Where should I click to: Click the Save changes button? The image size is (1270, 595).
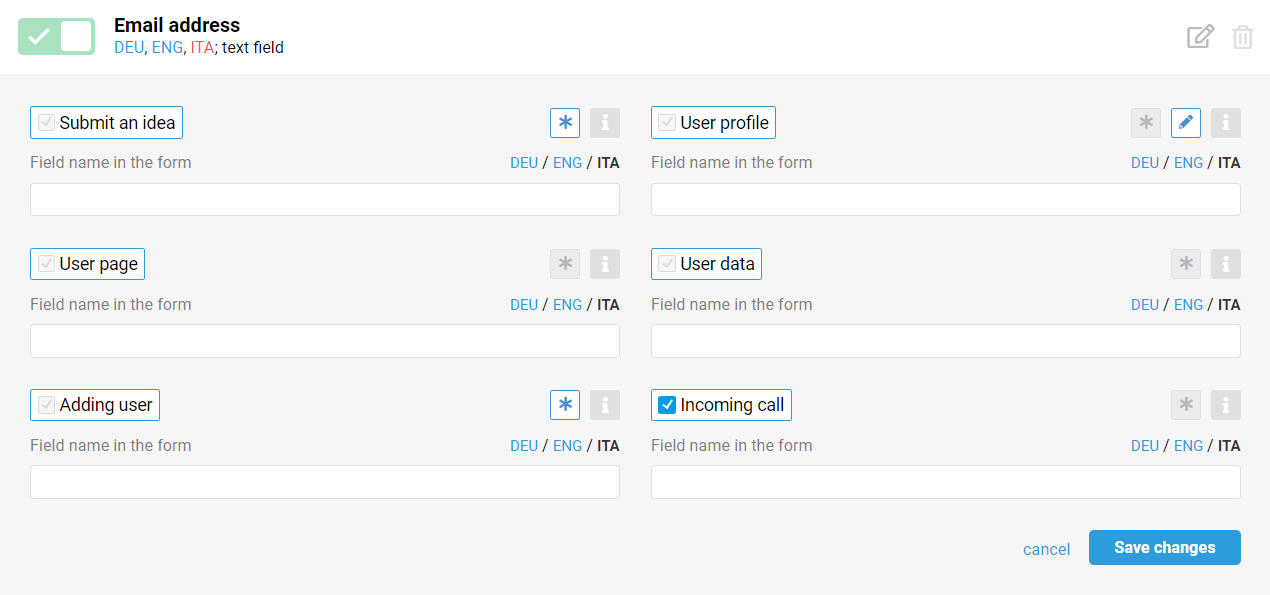(1164, 548)
